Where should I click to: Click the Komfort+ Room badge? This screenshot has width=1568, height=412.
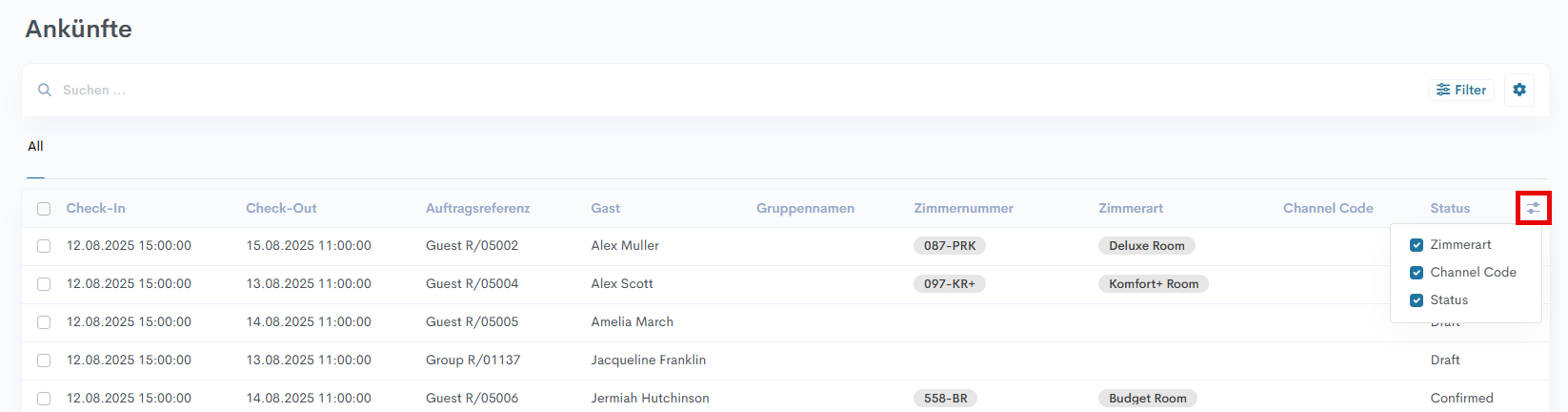pyautogui.click(x=1153, y=284)
